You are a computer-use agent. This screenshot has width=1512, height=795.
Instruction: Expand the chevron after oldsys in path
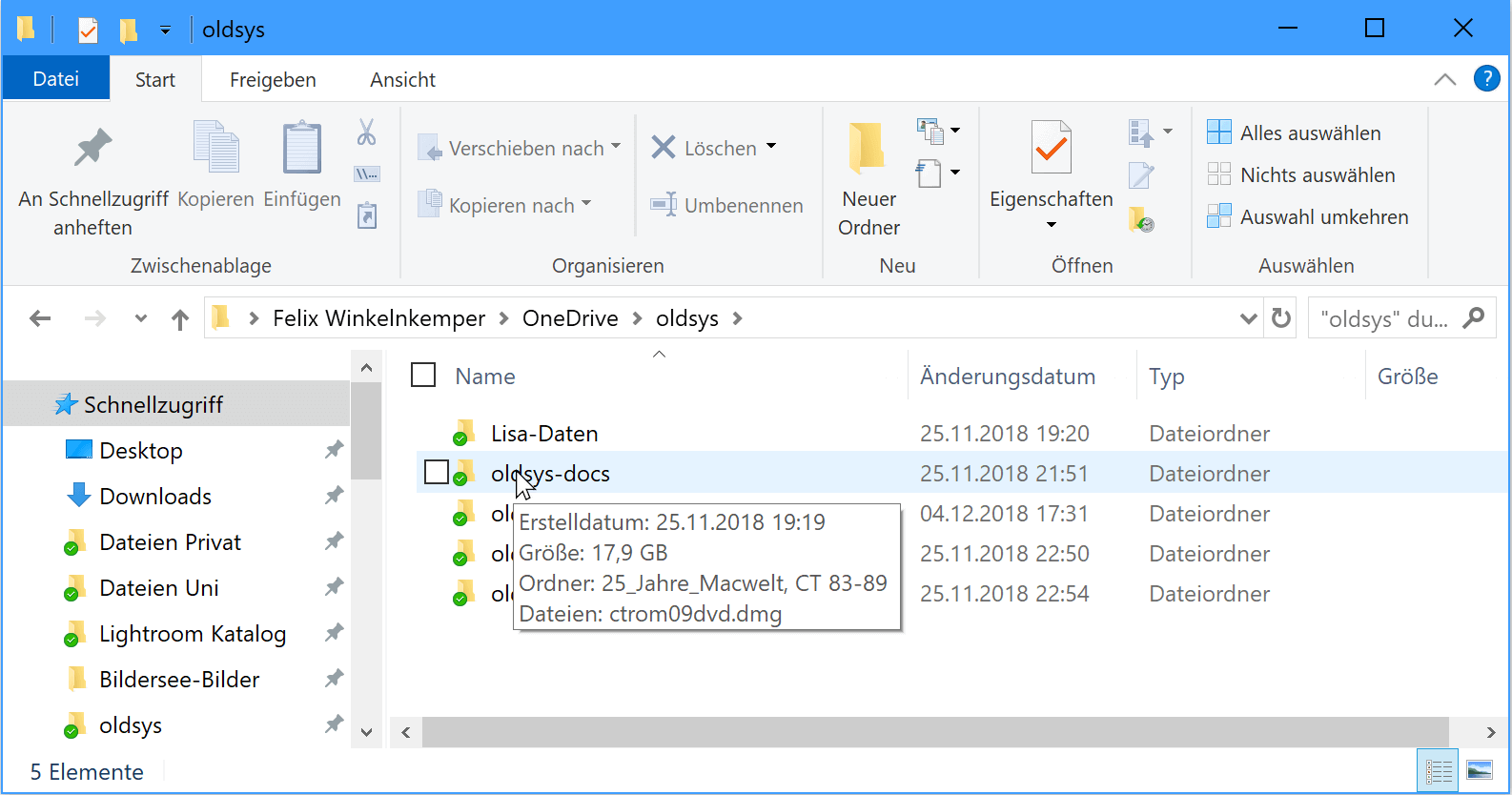737,318
